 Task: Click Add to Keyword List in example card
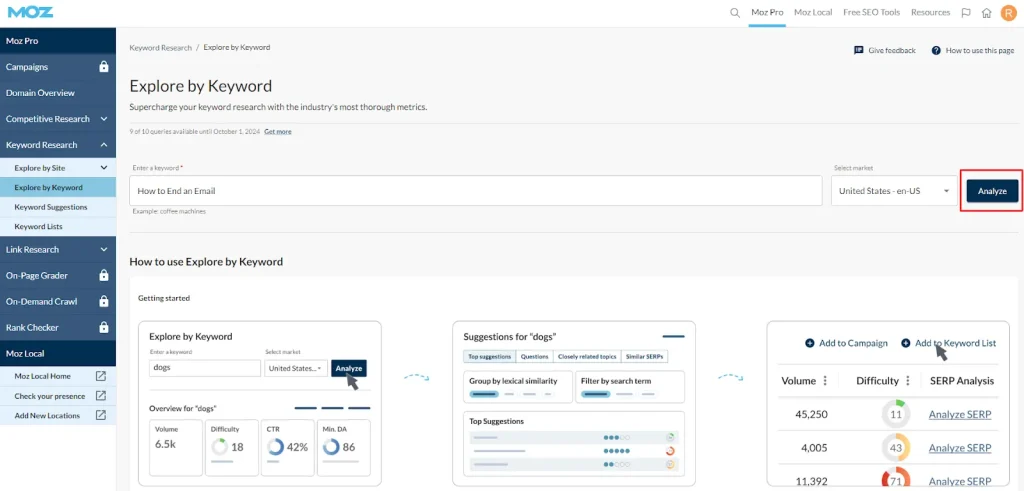coord(955,343)
